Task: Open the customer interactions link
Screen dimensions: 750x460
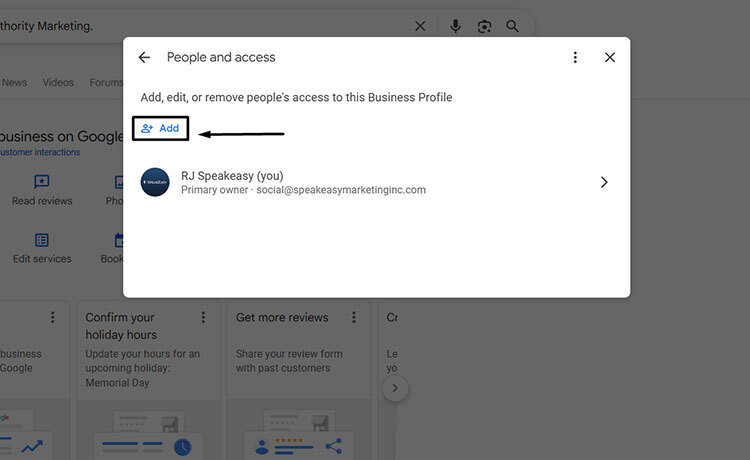Action: click(x=40, y=152)
